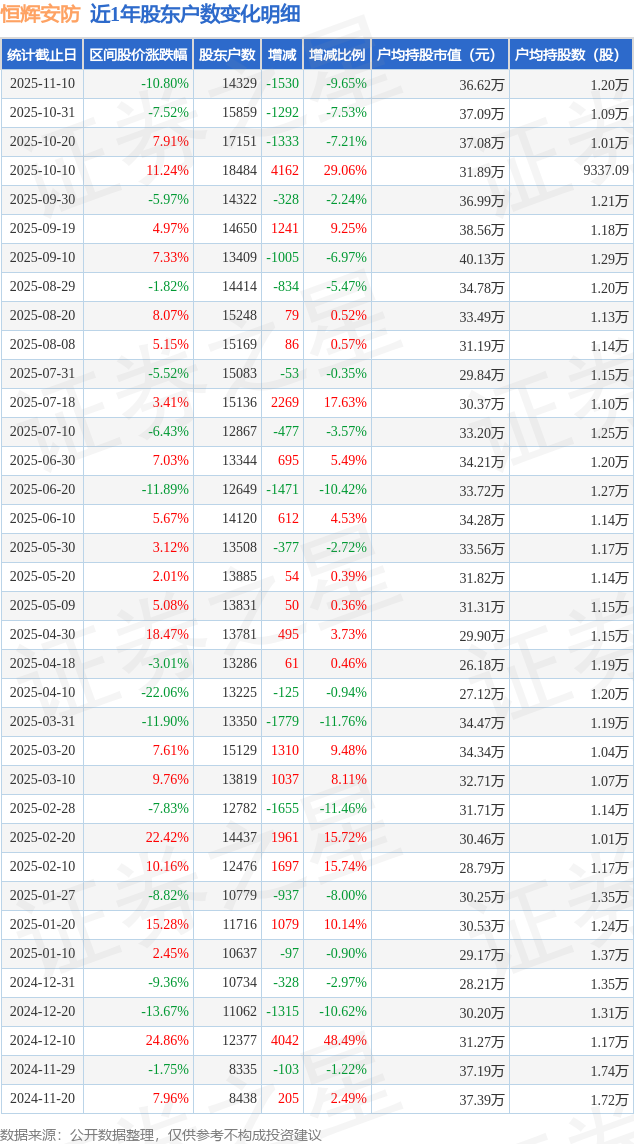
Task: Select the 2025-10-10 date row
Action: point(41,171)
